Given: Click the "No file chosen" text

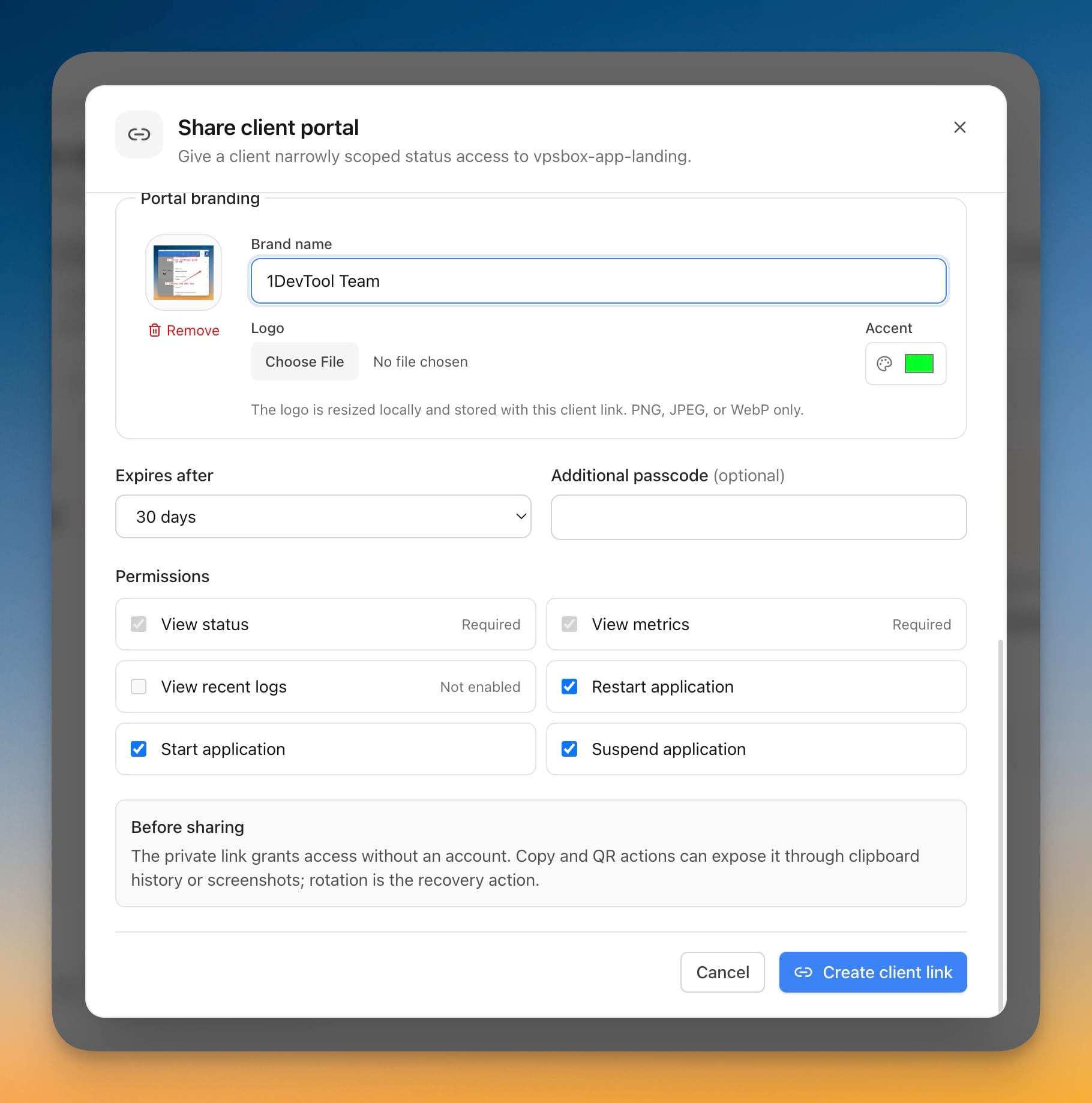Looking at the screenshot, I should coord(420,362).
